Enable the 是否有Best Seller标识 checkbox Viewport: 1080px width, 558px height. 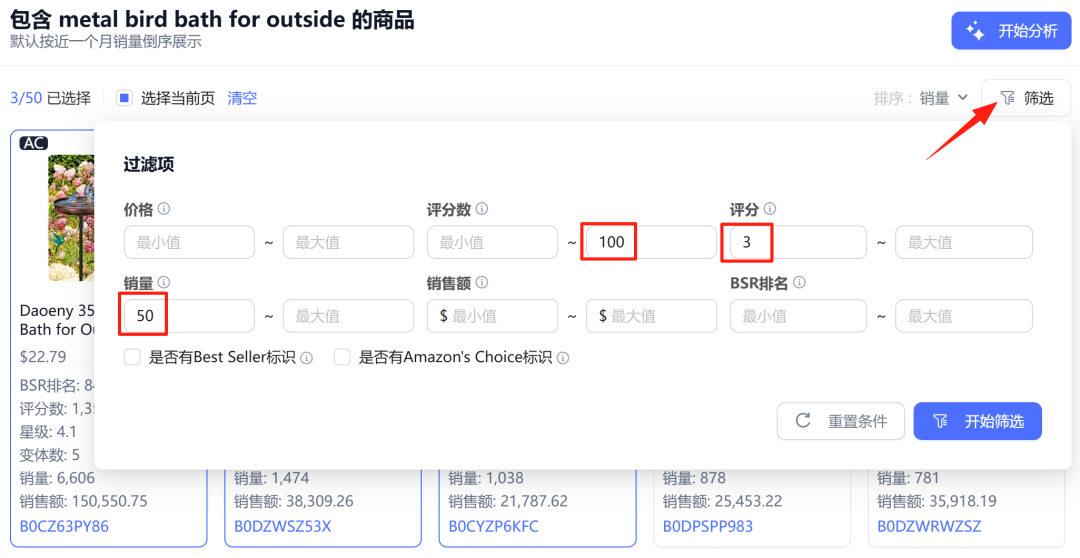[132, 358]
